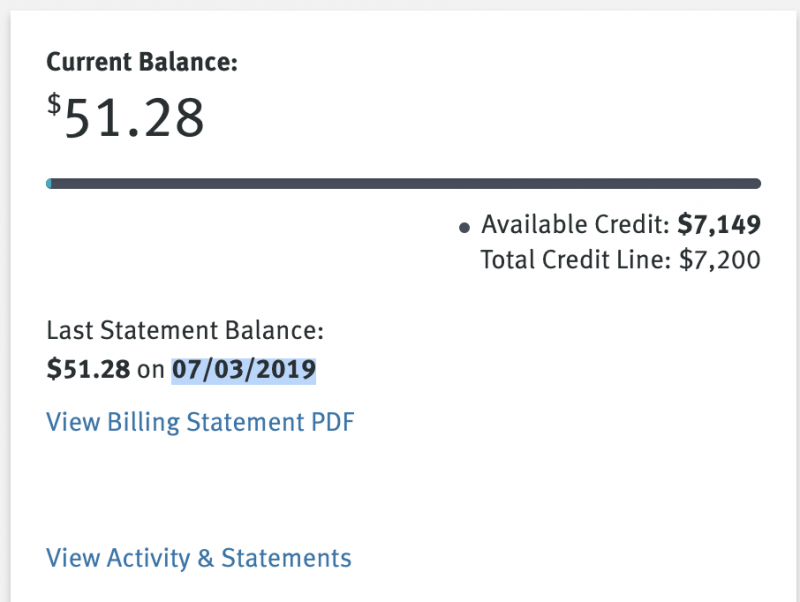The height and width of the screenshot is (602, 800).
Task: Select the bold $51.28 statement balance amount
Action: tap(88, 370)
